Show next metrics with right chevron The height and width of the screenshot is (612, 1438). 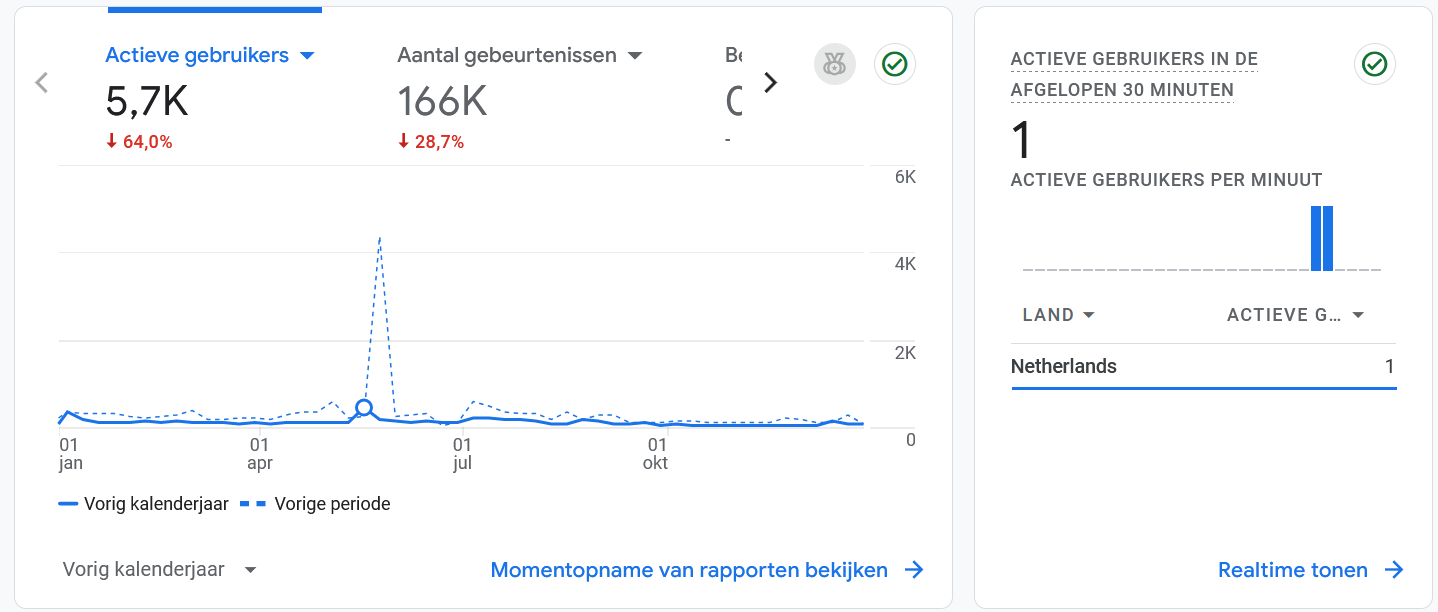[770, 83]
